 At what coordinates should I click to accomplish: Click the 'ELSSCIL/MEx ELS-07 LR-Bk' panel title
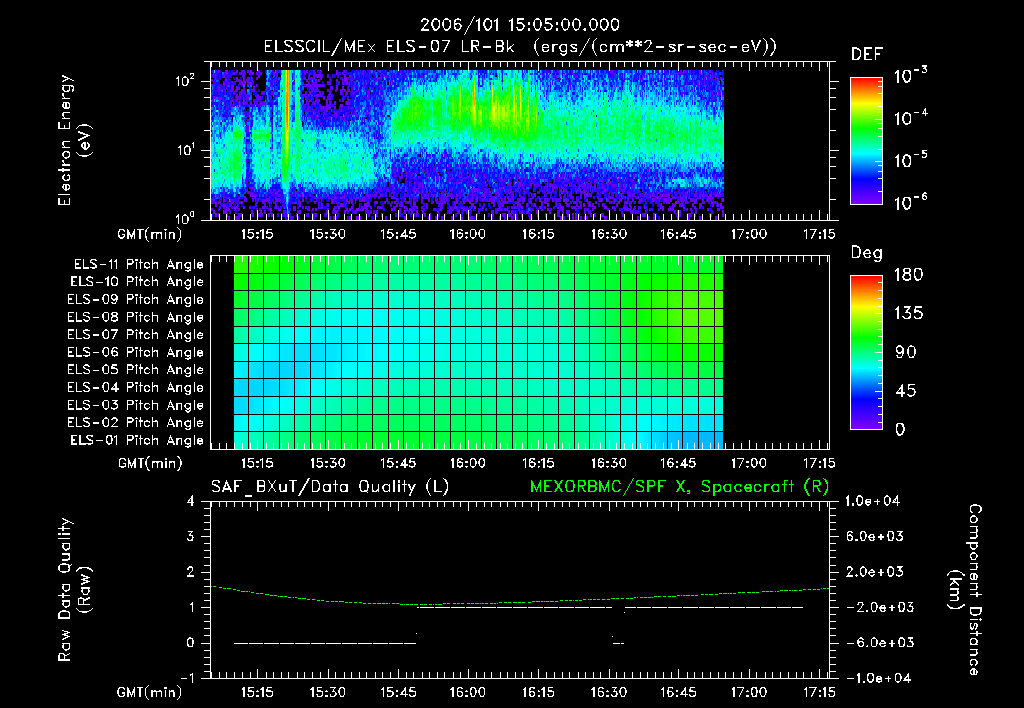[389, 47]
